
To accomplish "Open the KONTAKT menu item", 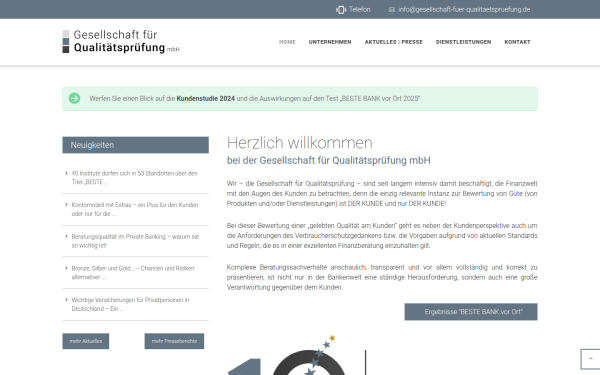I will point(517,42).
